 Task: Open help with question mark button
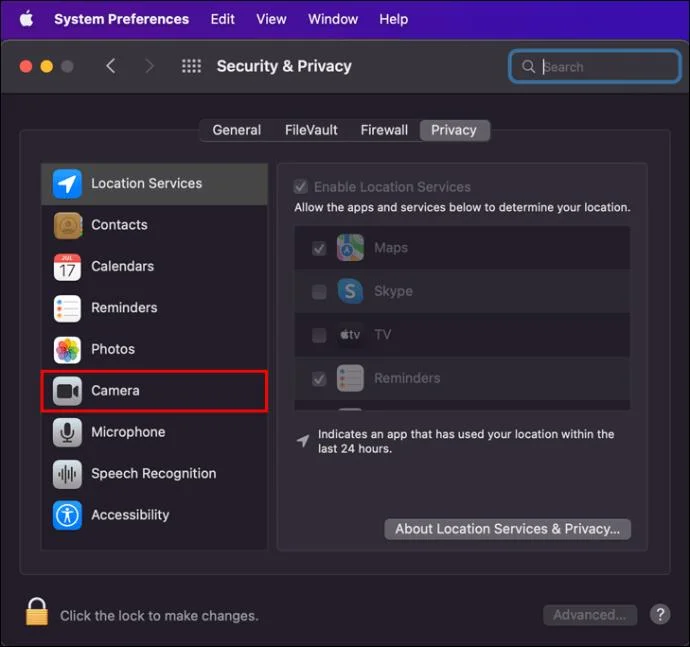[660, 614]
